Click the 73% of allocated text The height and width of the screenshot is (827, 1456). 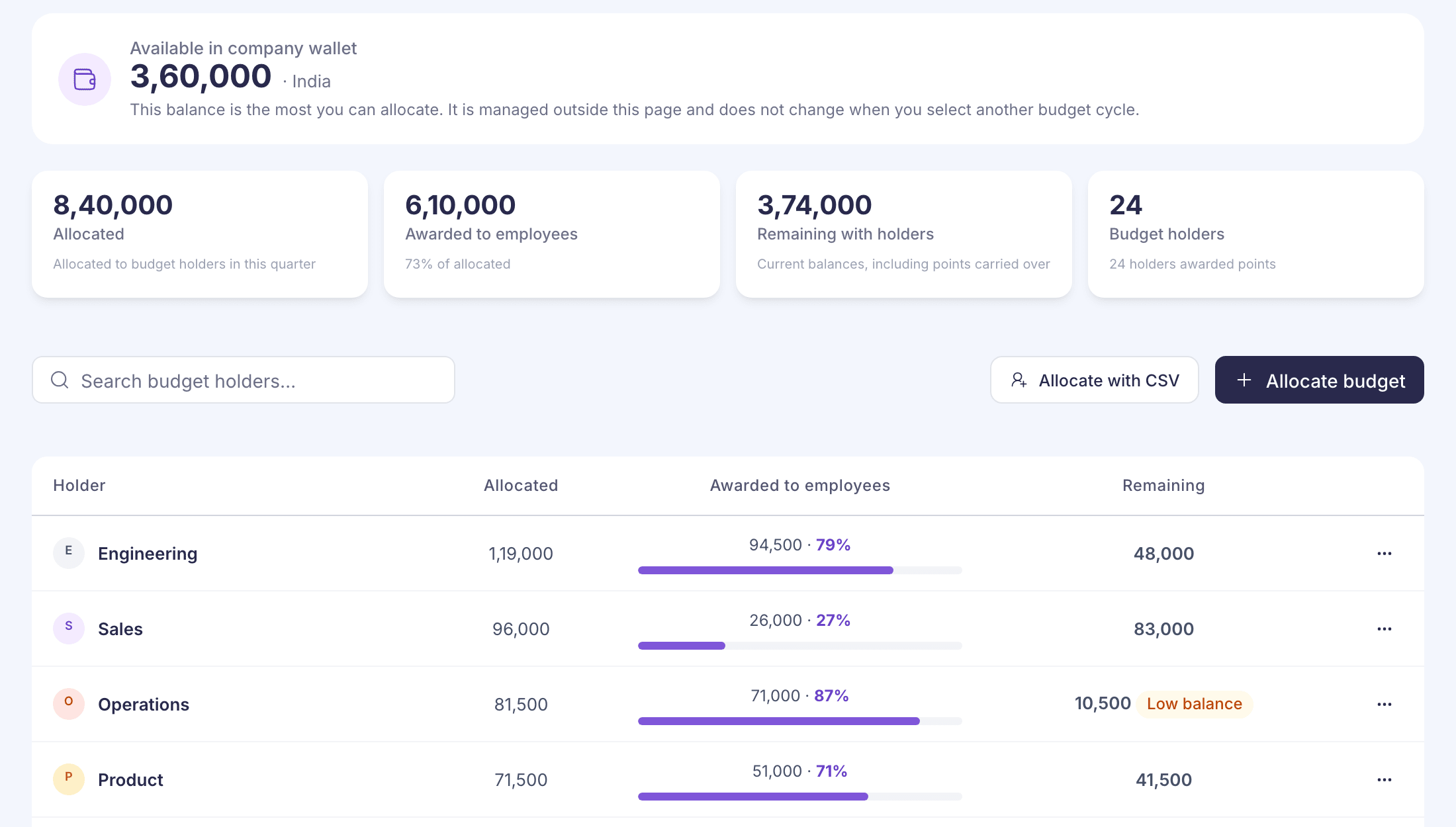(458, 264)
